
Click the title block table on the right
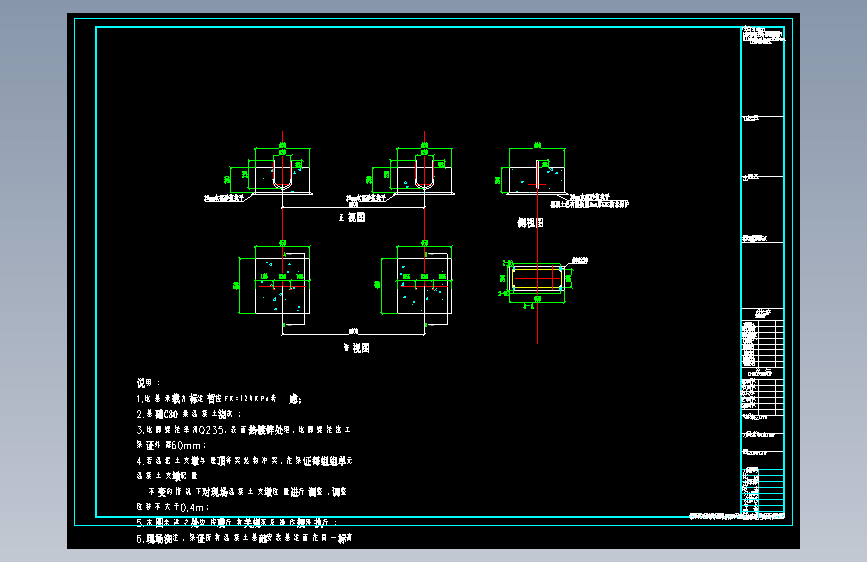pos(762,272)
